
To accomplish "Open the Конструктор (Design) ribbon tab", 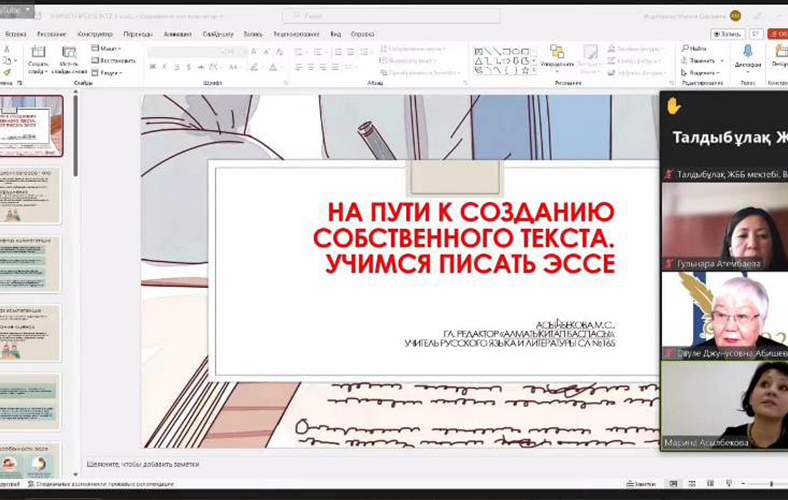I will [95, 33].
